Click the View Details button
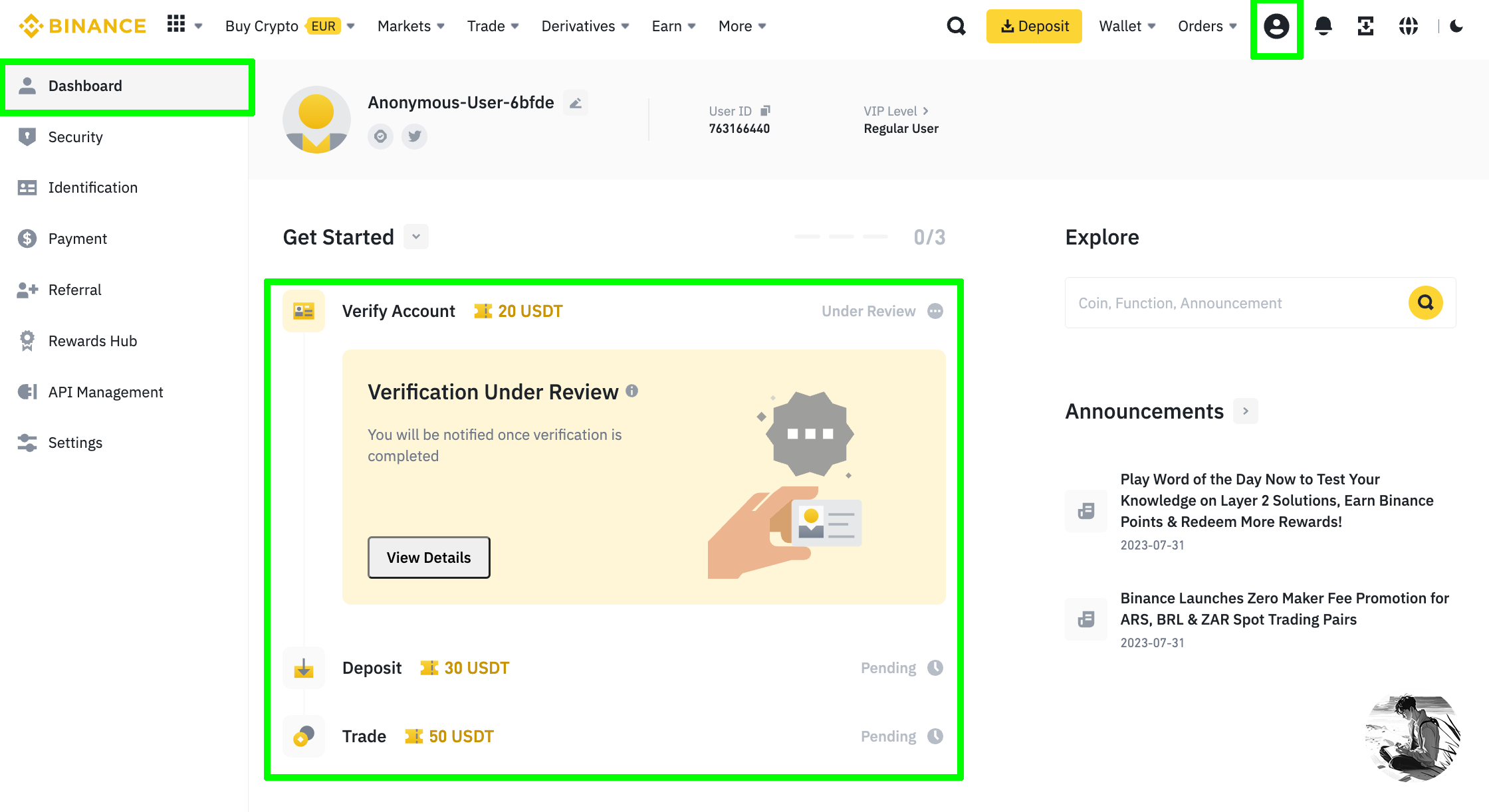1489x812 pixels. pyautogui.click(x=429, y=558)
